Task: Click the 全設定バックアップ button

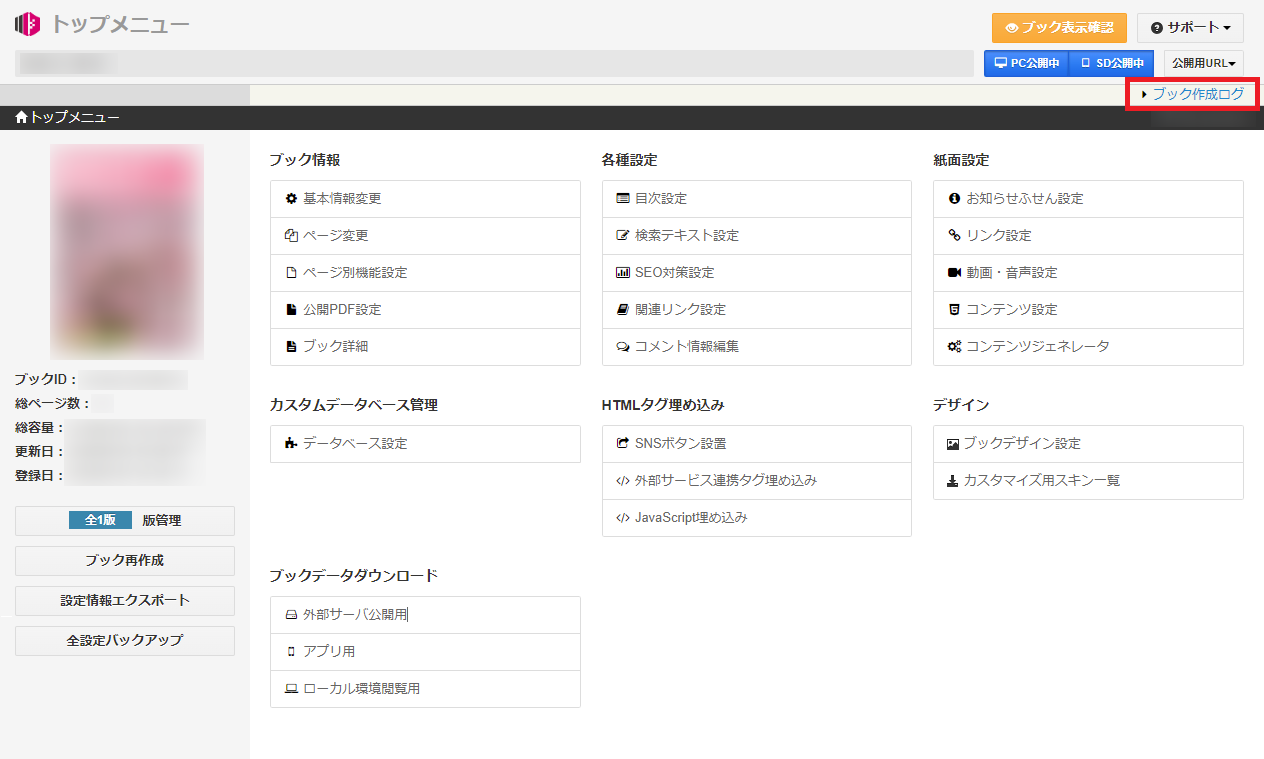Action: click(x=125, y=641)
